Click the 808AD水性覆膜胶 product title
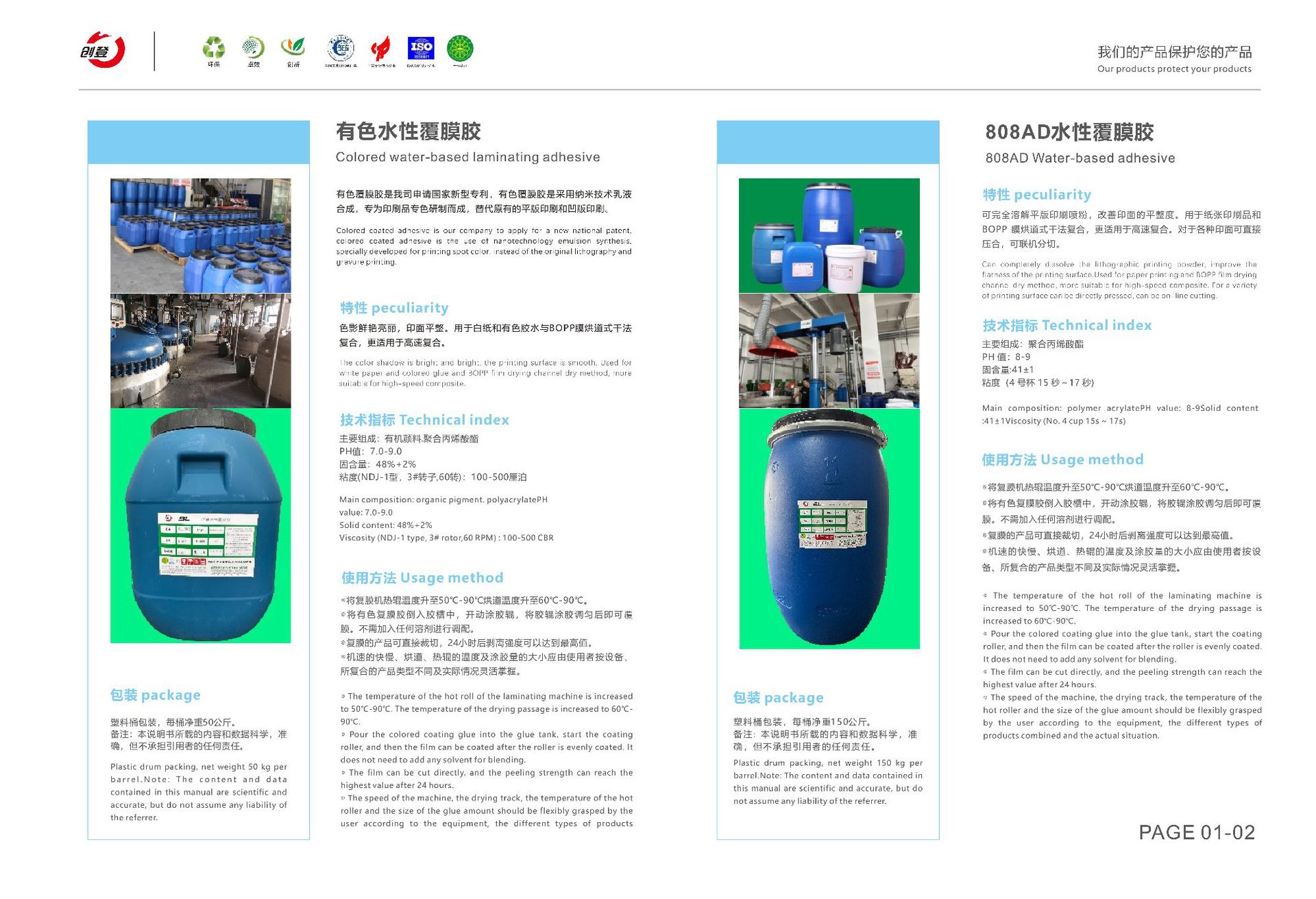Screen dimensions: 1316x899 click(x=1069, y=132)
